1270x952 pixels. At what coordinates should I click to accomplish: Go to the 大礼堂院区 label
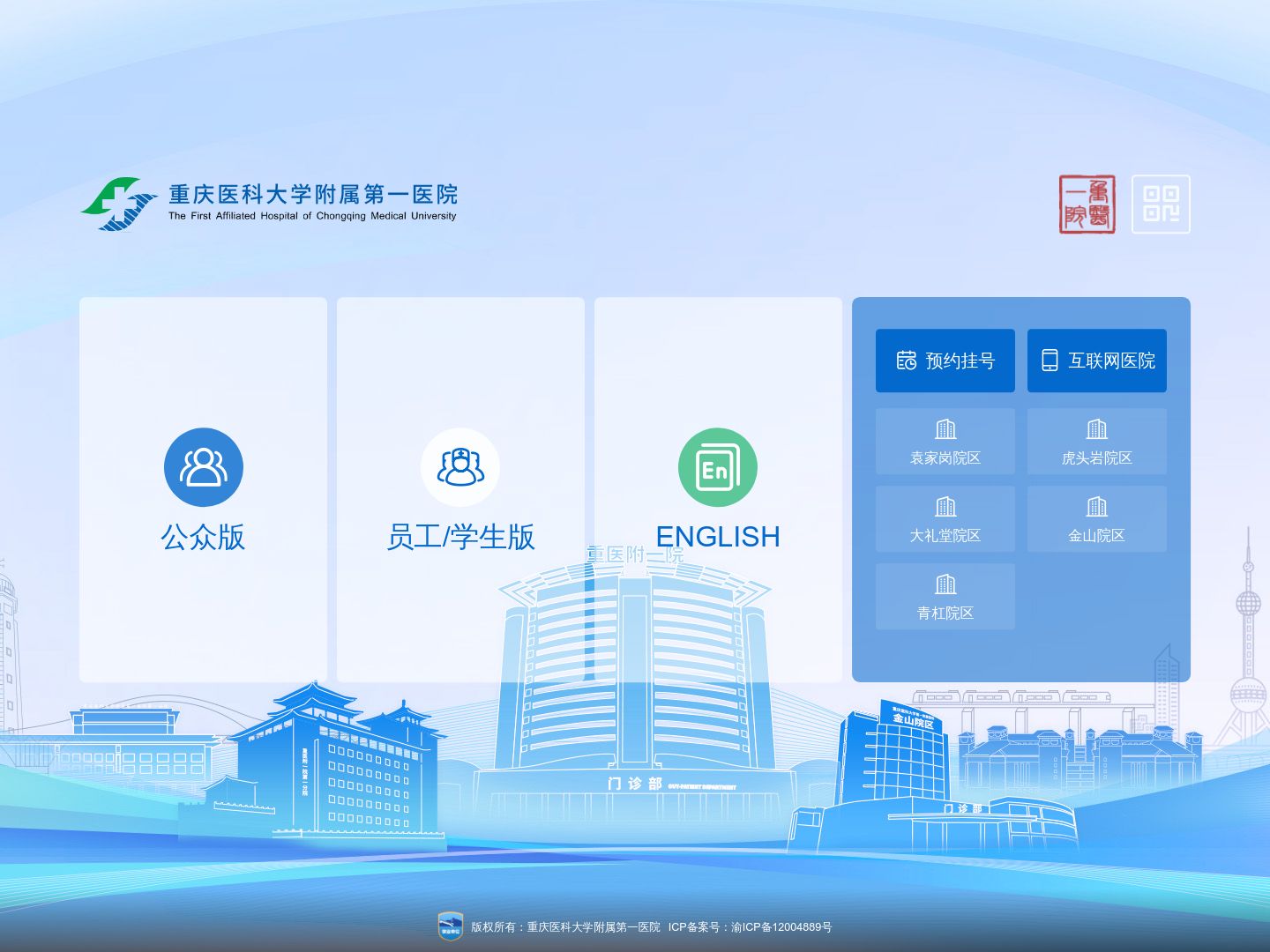(945, 536)
